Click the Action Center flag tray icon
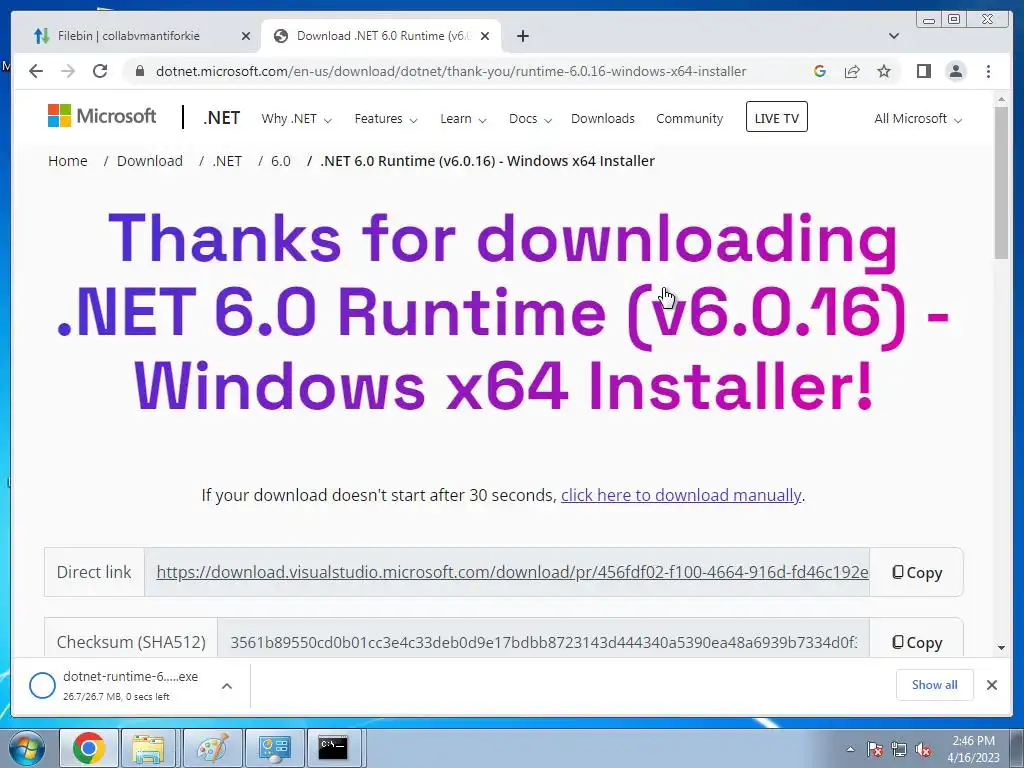 (875, 749)
